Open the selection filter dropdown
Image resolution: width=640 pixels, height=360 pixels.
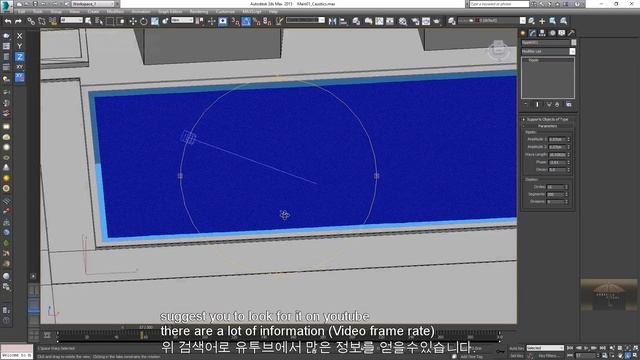71,20
